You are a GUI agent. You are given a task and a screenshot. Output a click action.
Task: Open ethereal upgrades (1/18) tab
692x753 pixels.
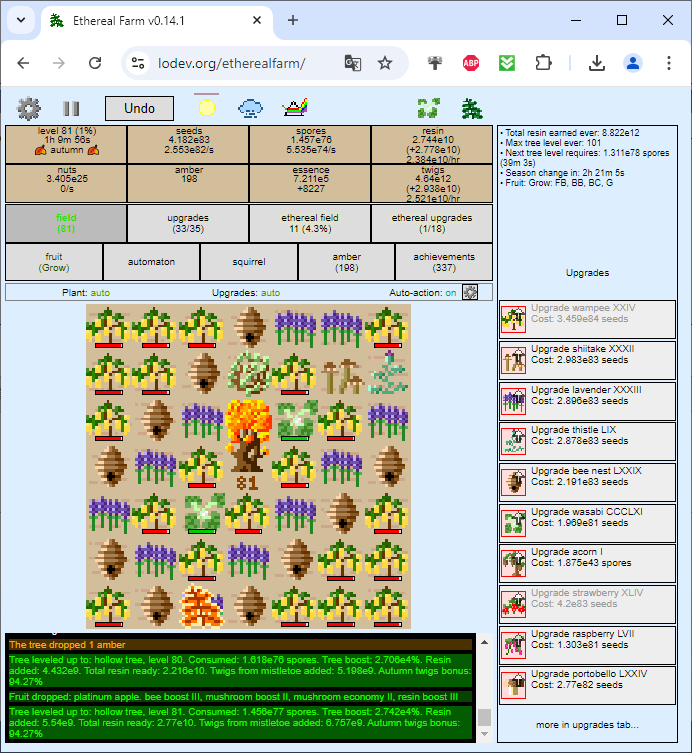[x=432, y=223]
